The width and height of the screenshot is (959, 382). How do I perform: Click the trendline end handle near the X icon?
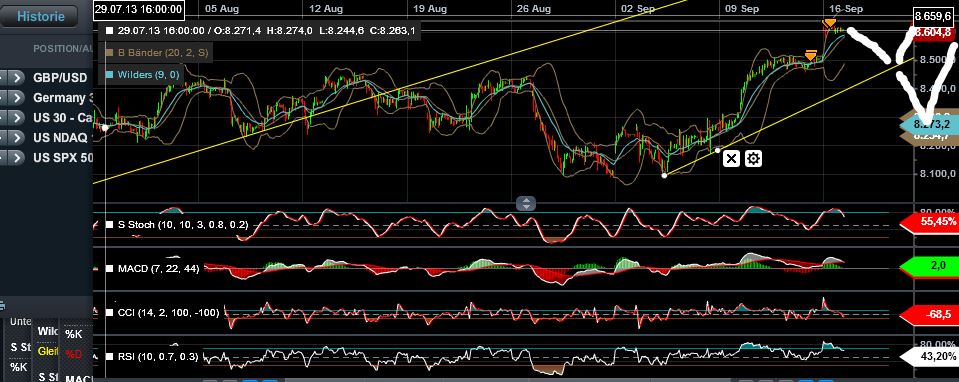(717, 150)
